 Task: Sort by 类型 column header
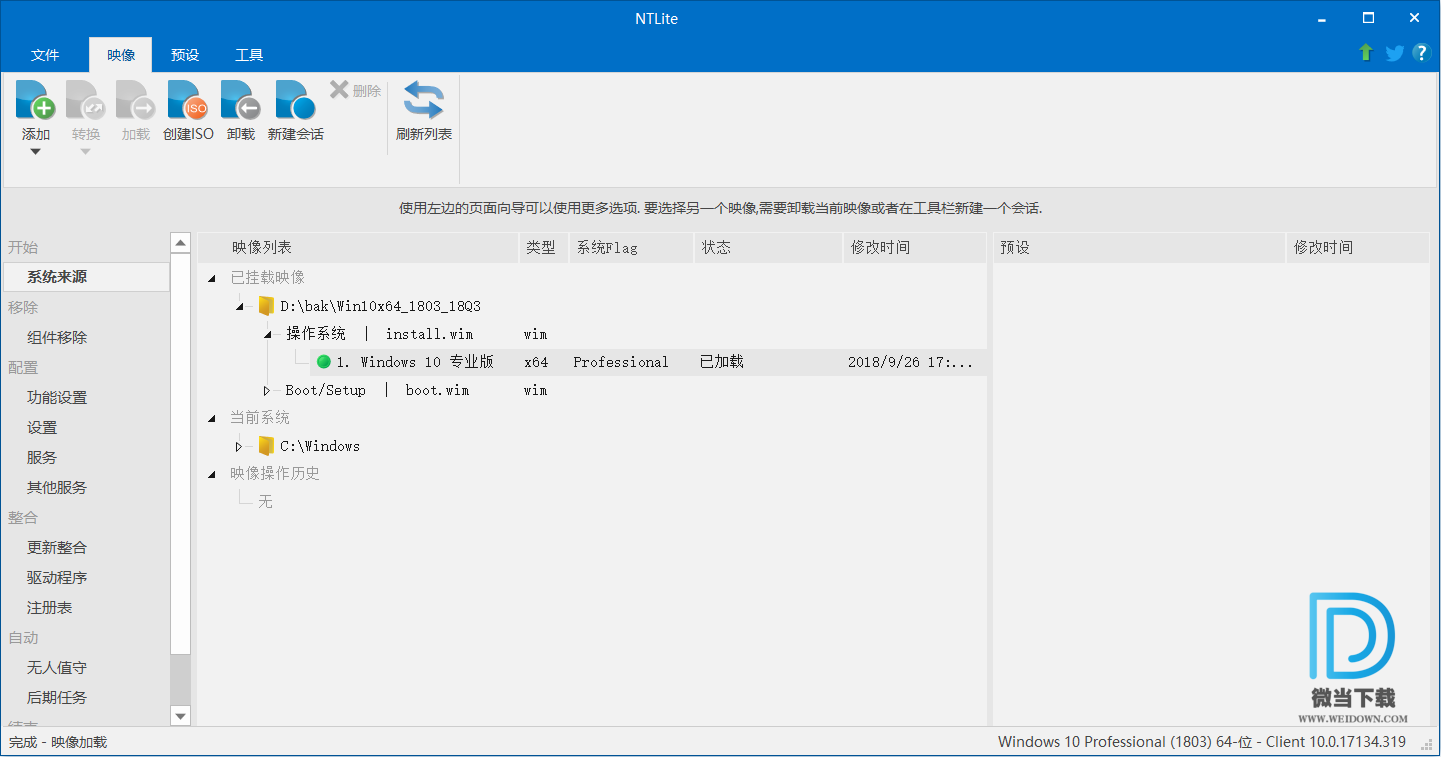pos(544,247)
